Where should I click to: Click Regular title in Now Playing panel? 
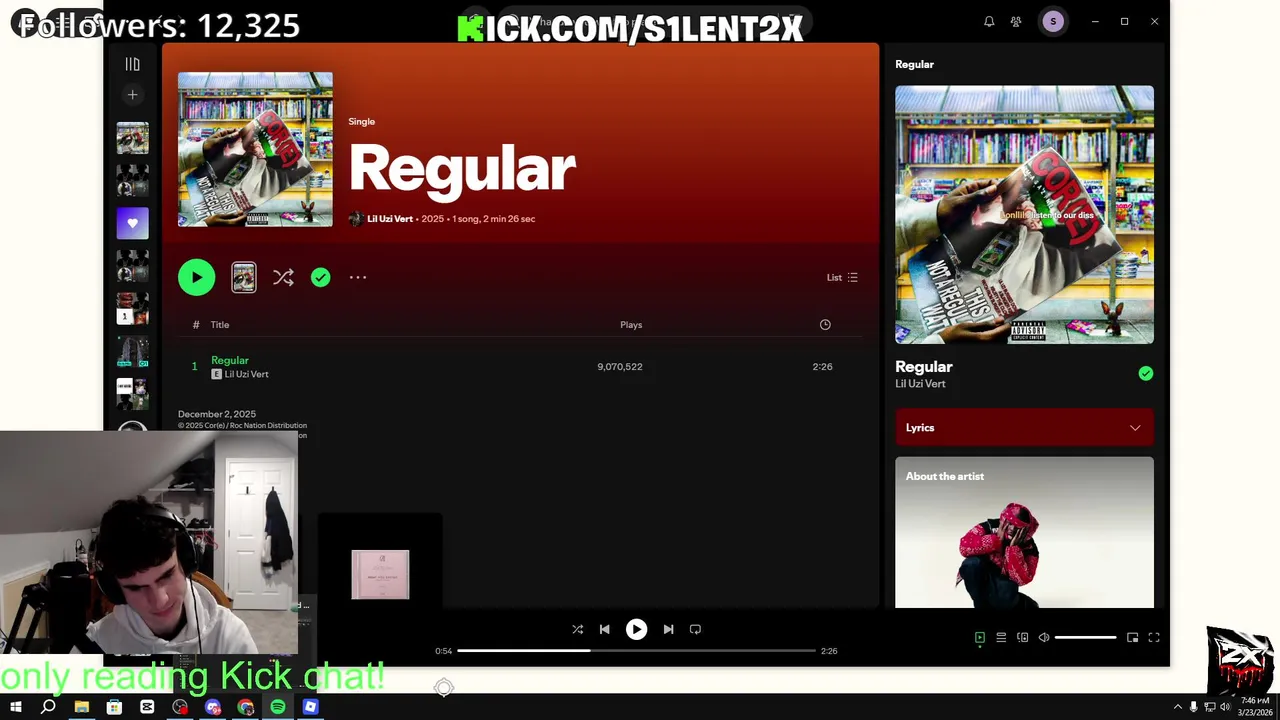click(x=924, y=367)
